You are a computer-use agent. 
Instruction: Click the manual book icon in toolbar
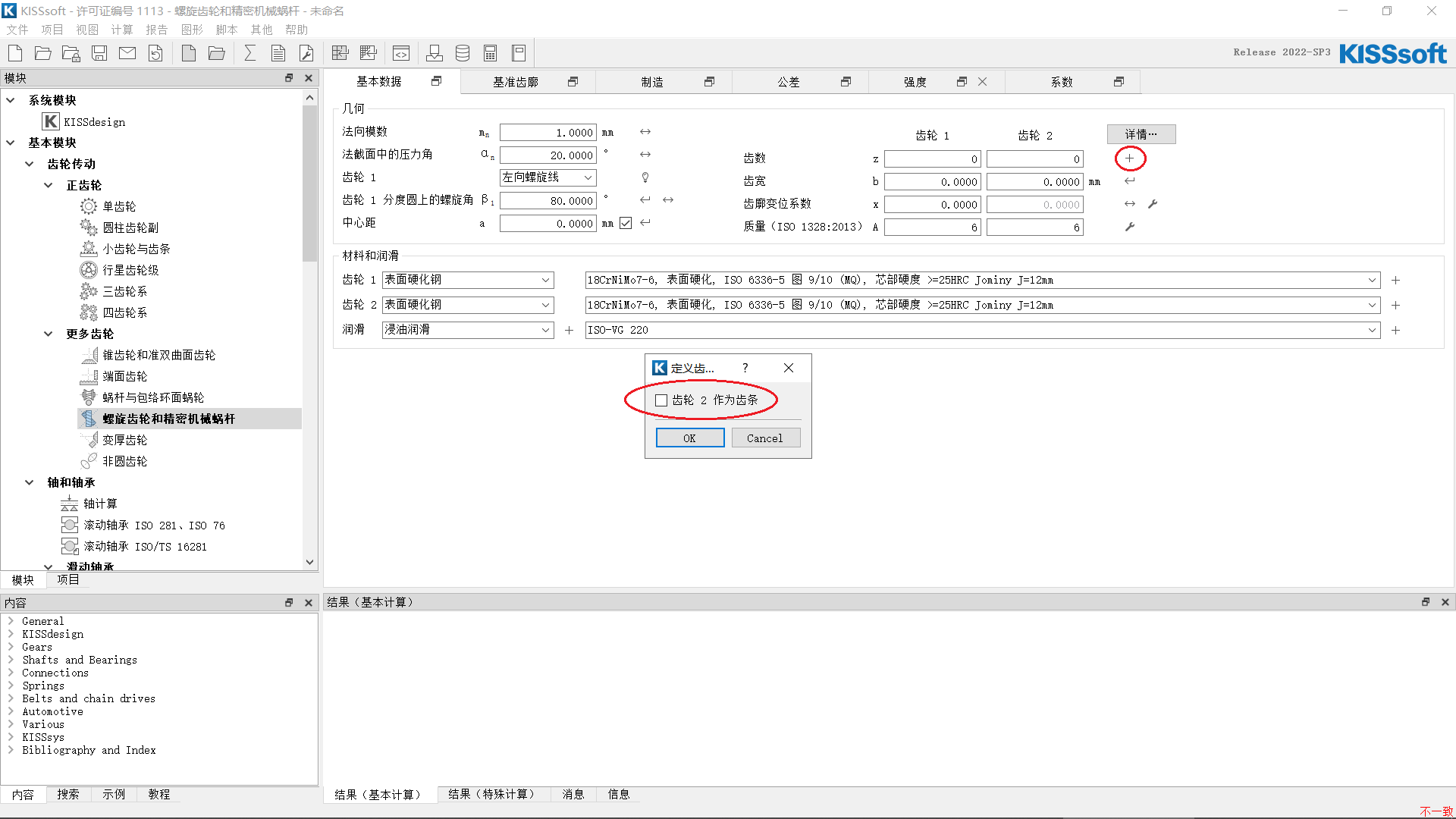519,53
